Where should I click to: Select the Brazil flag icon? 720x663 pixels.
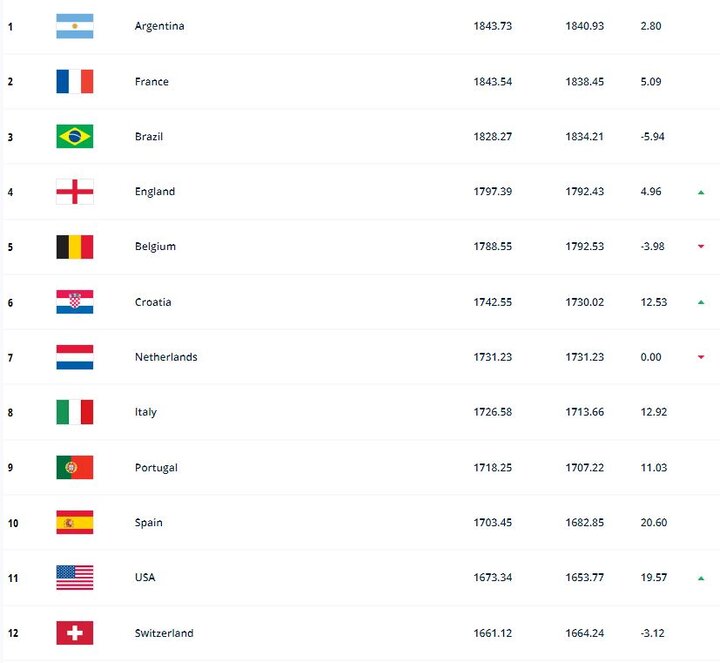pos(75,136)
